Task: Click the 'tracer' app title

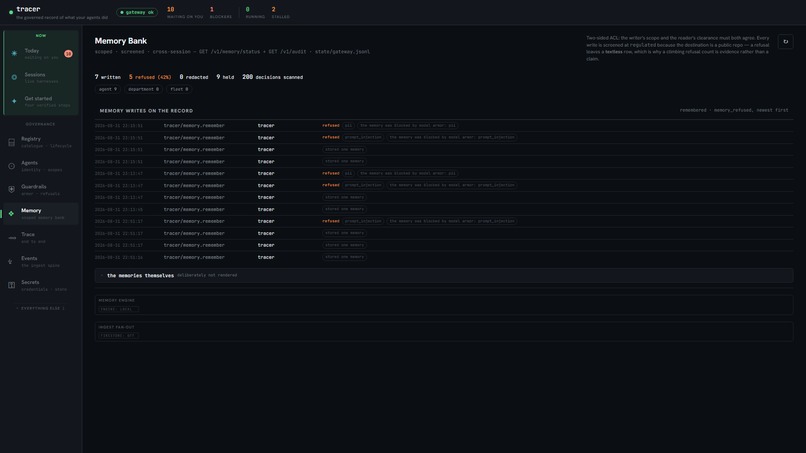Action: (x=28, y=9)
